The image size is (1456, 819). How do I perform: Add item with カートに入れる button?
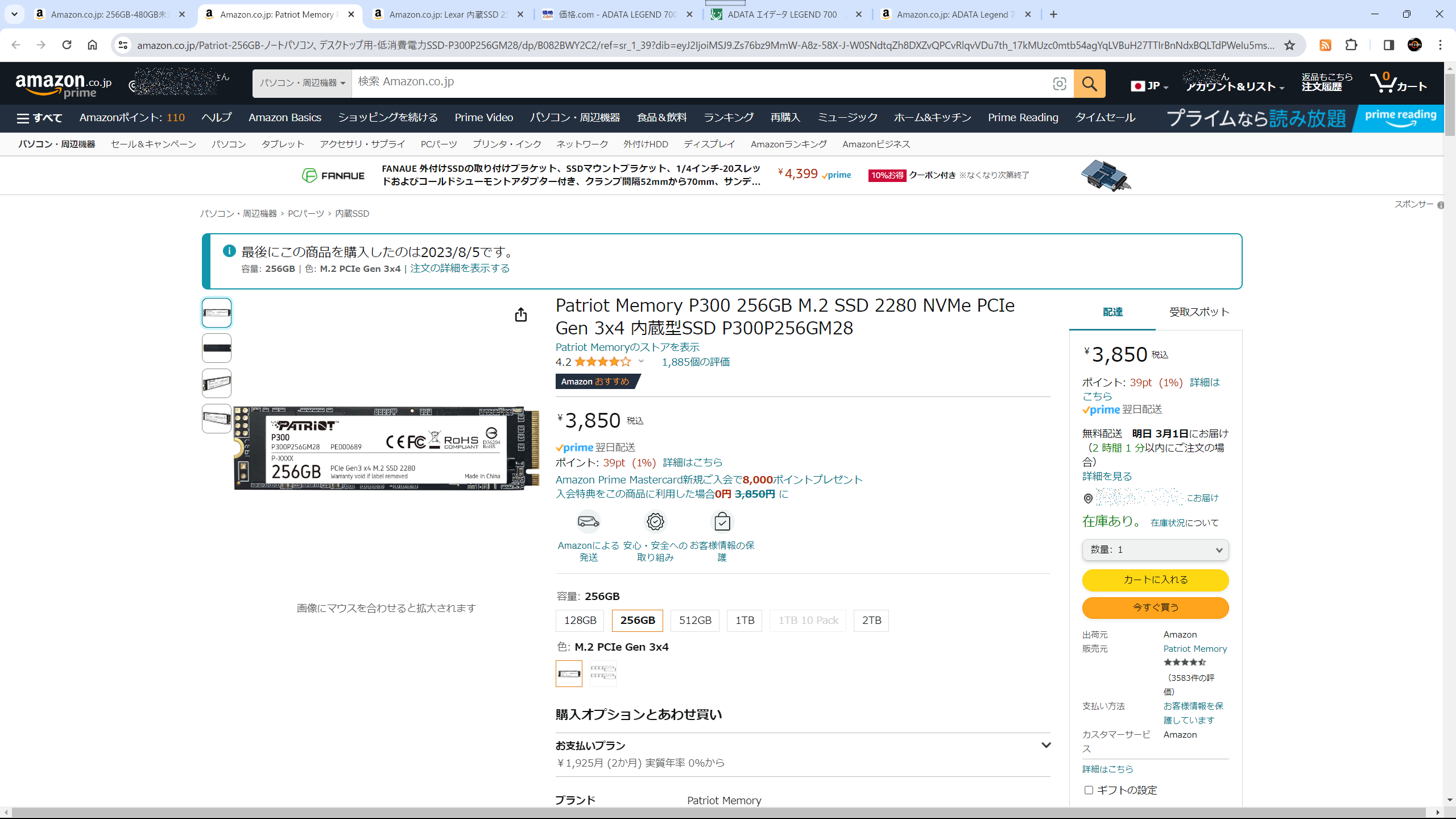[1155, 580]
